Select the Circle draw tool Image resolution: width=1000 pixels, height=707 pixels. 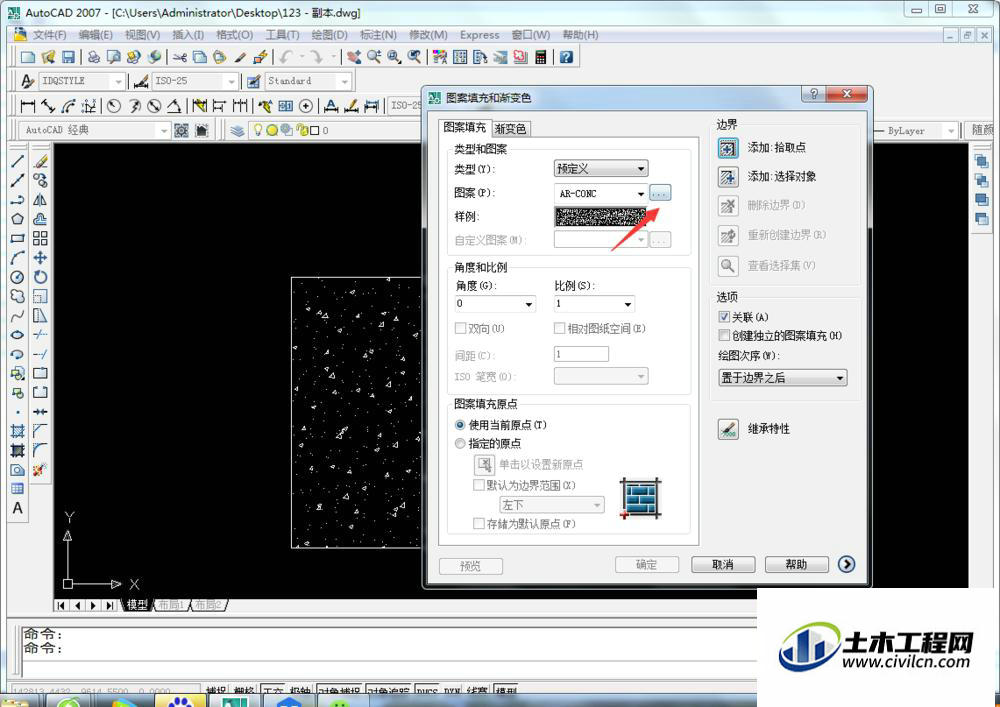coord(17,277)
